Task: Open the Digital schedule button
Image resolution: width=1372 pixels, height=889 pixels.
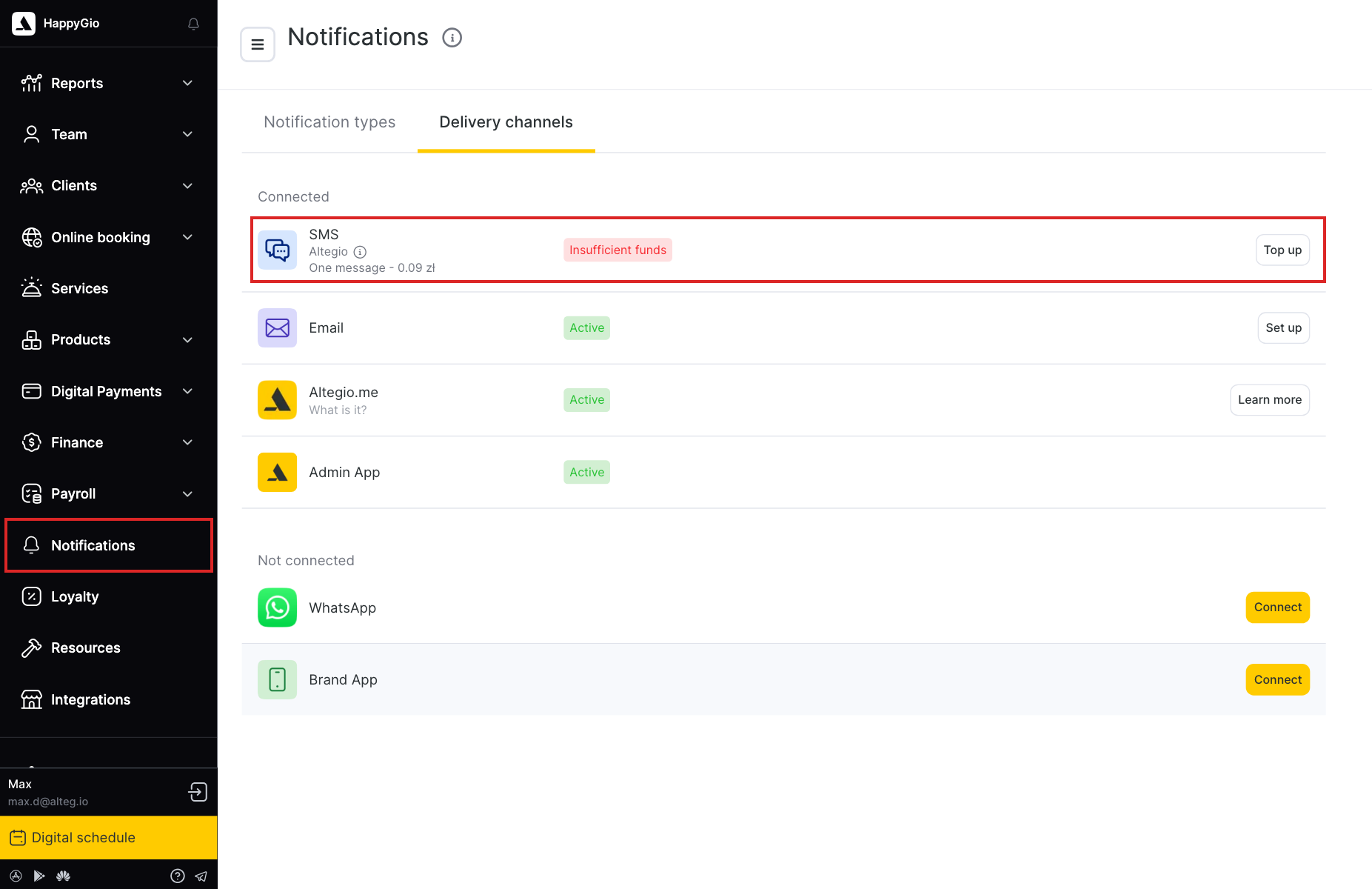Action: pos(109,838)
